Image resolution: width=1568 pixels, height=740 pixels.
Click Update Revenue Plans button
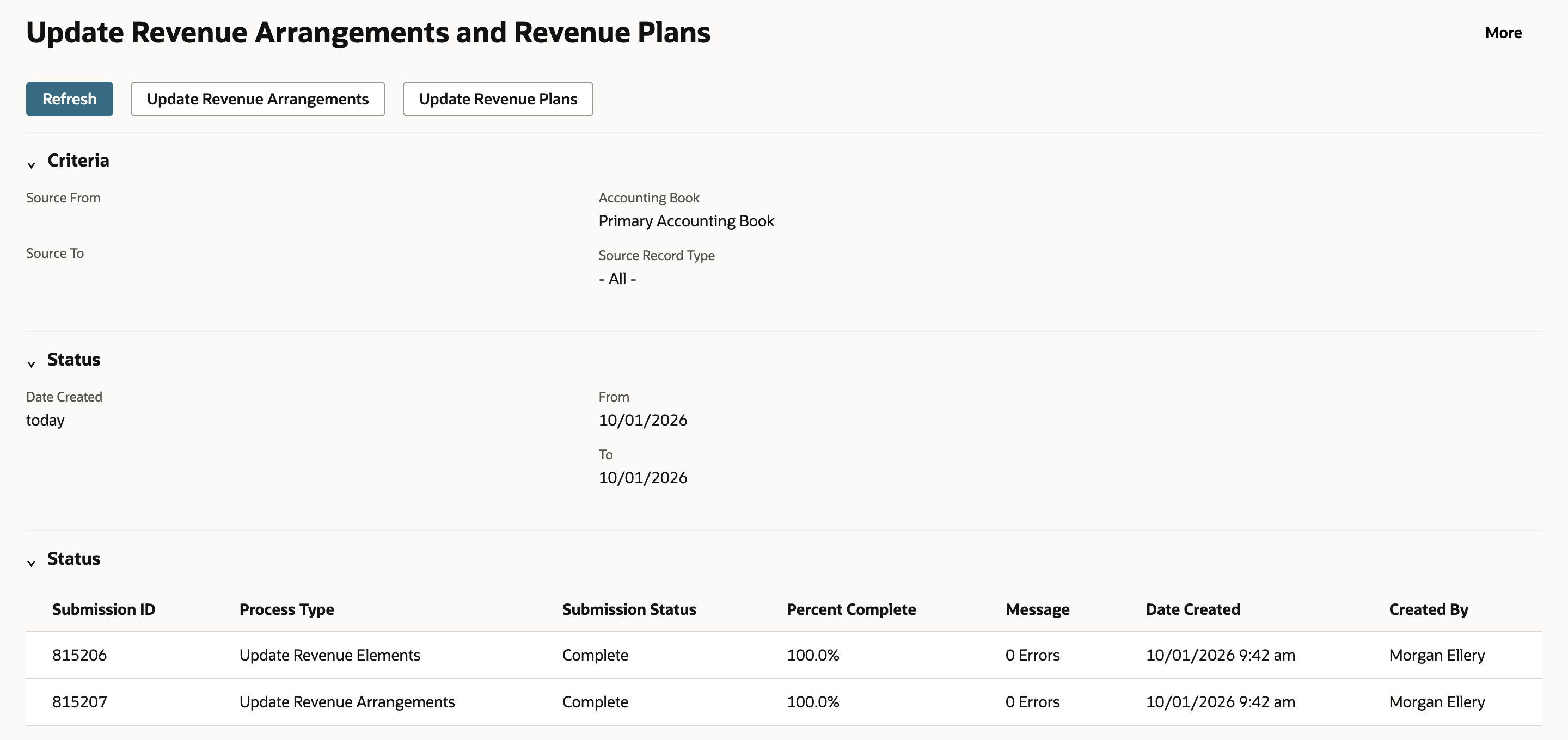(498, 98)
